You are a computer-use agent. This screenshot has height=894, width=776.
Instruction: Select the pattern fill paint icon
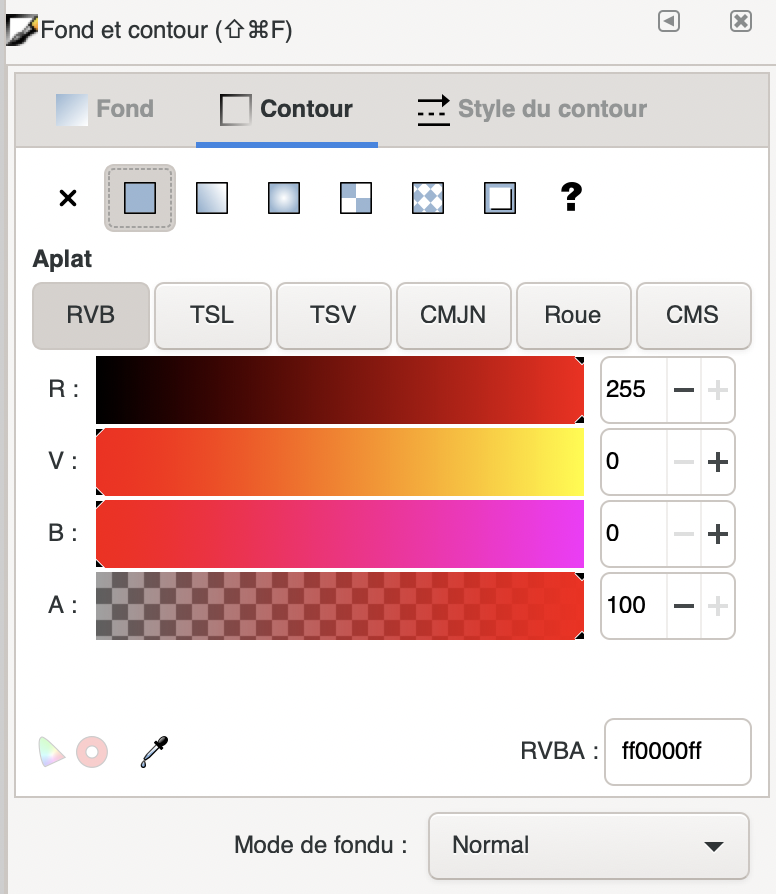coord(428,198)
